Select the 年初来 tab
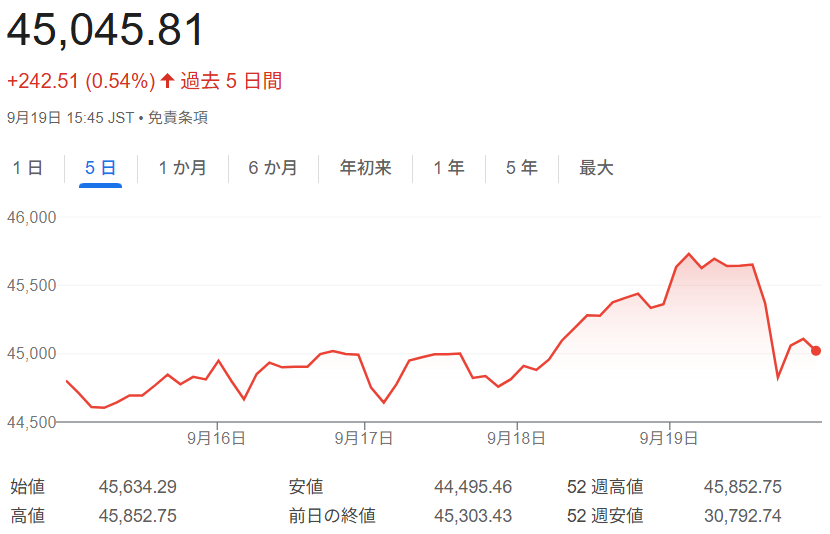The width and height of the screenshot is (830, 534). [x=365, y=168]
